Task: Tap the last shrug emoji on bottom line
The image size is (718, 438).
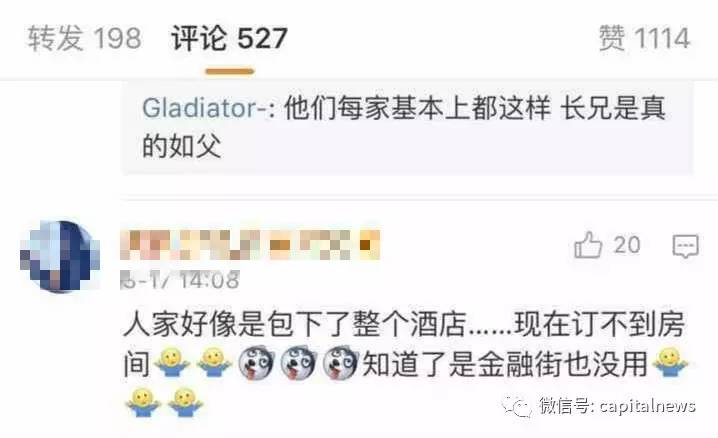Action: tap(185, 403)
